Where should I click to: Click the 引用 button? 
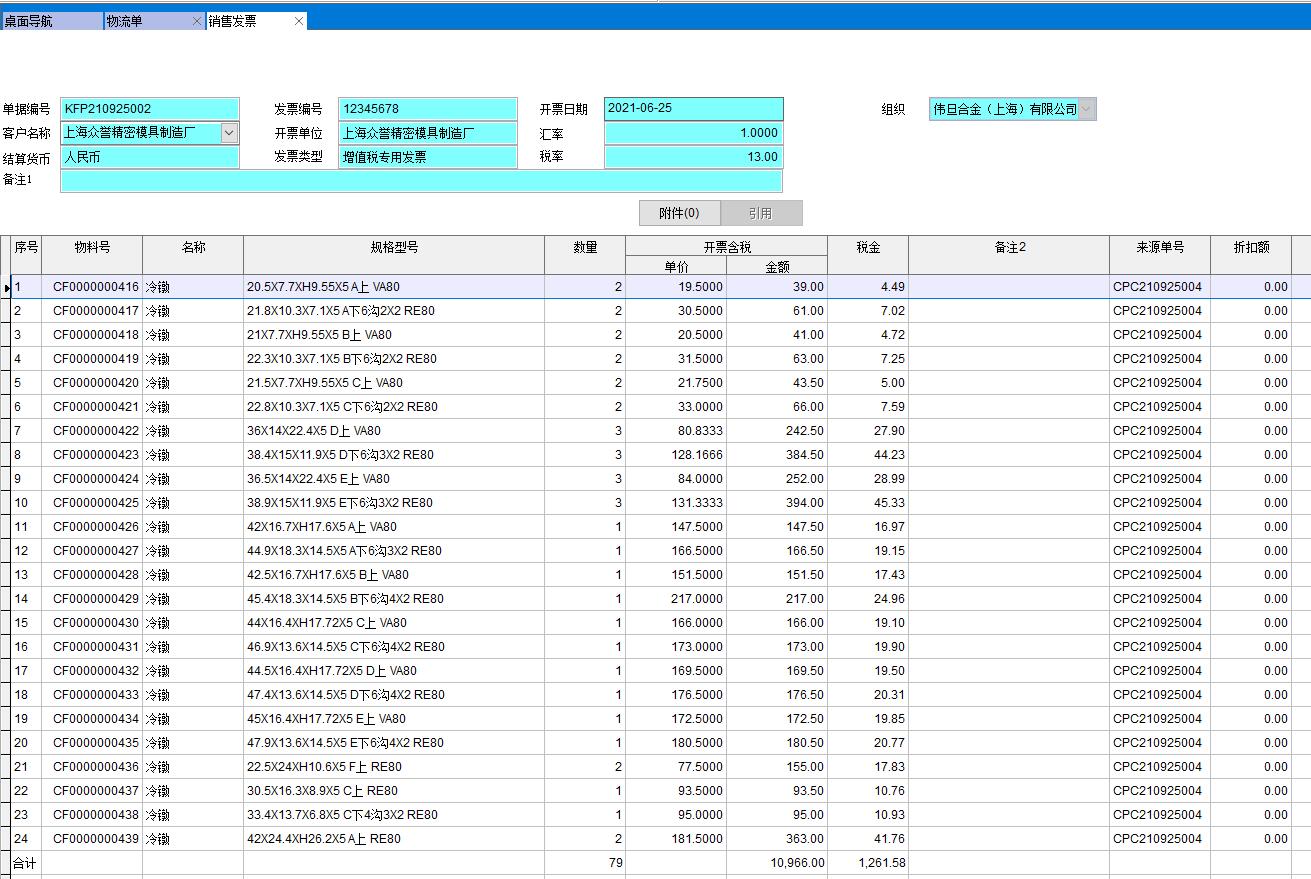(760, 213)
